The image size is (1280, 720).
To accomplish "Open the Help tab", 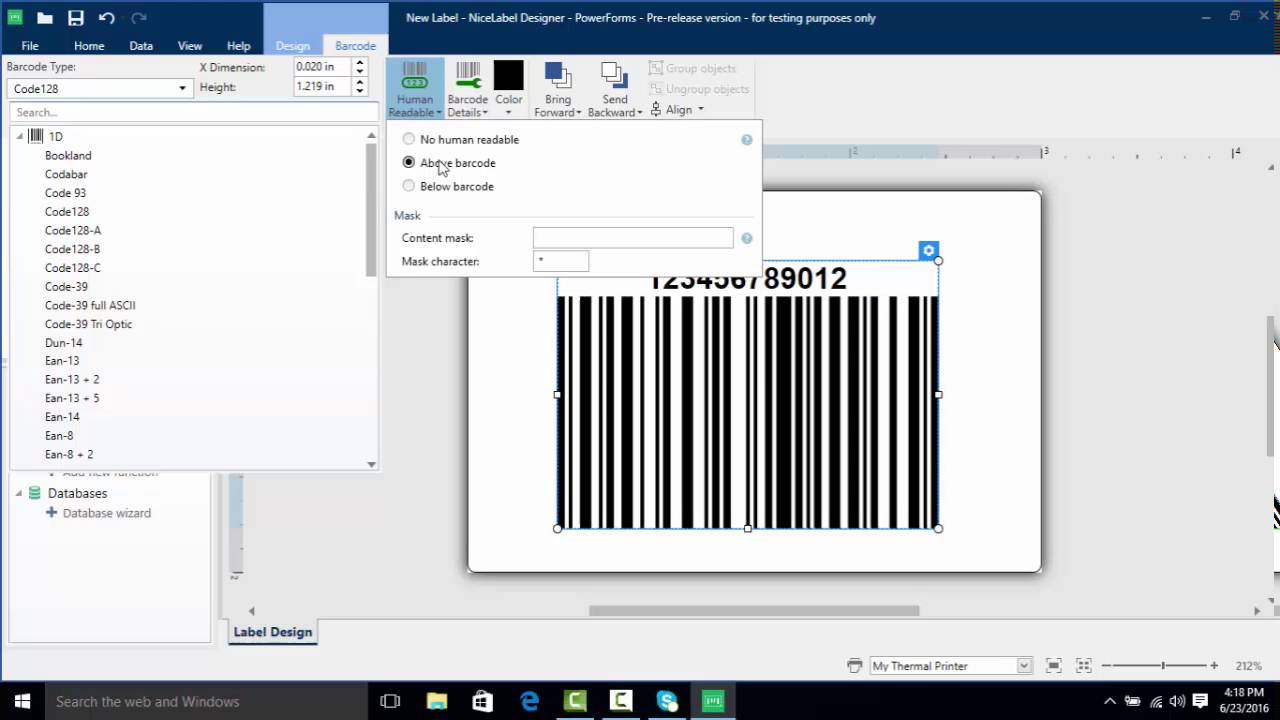I will click(x=238, y=46).
